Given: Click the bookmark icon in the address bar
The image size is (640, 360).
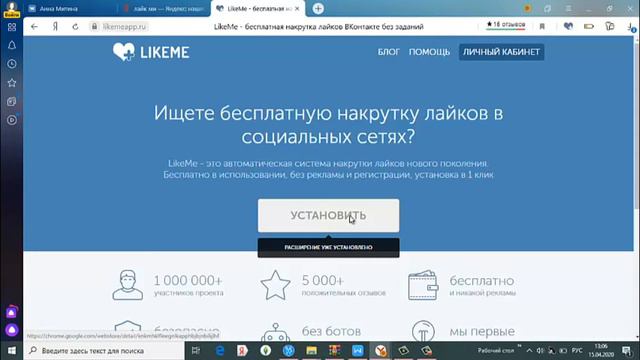Looking at the screenshot, I should pyautogui.click(x=542, y=27).
